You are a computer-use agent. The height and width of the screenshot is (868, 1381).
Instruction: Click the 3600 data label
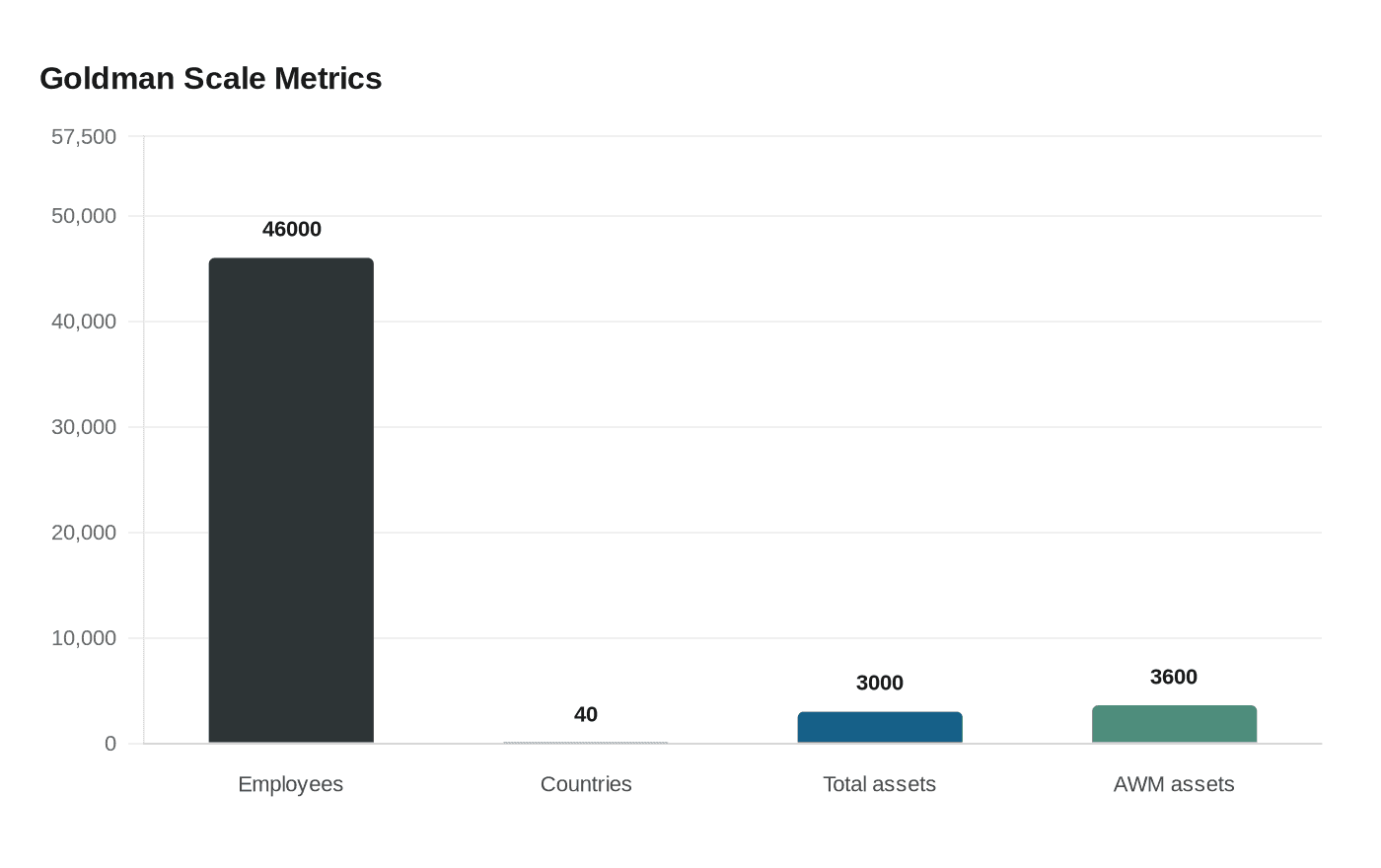[1173, 677]
